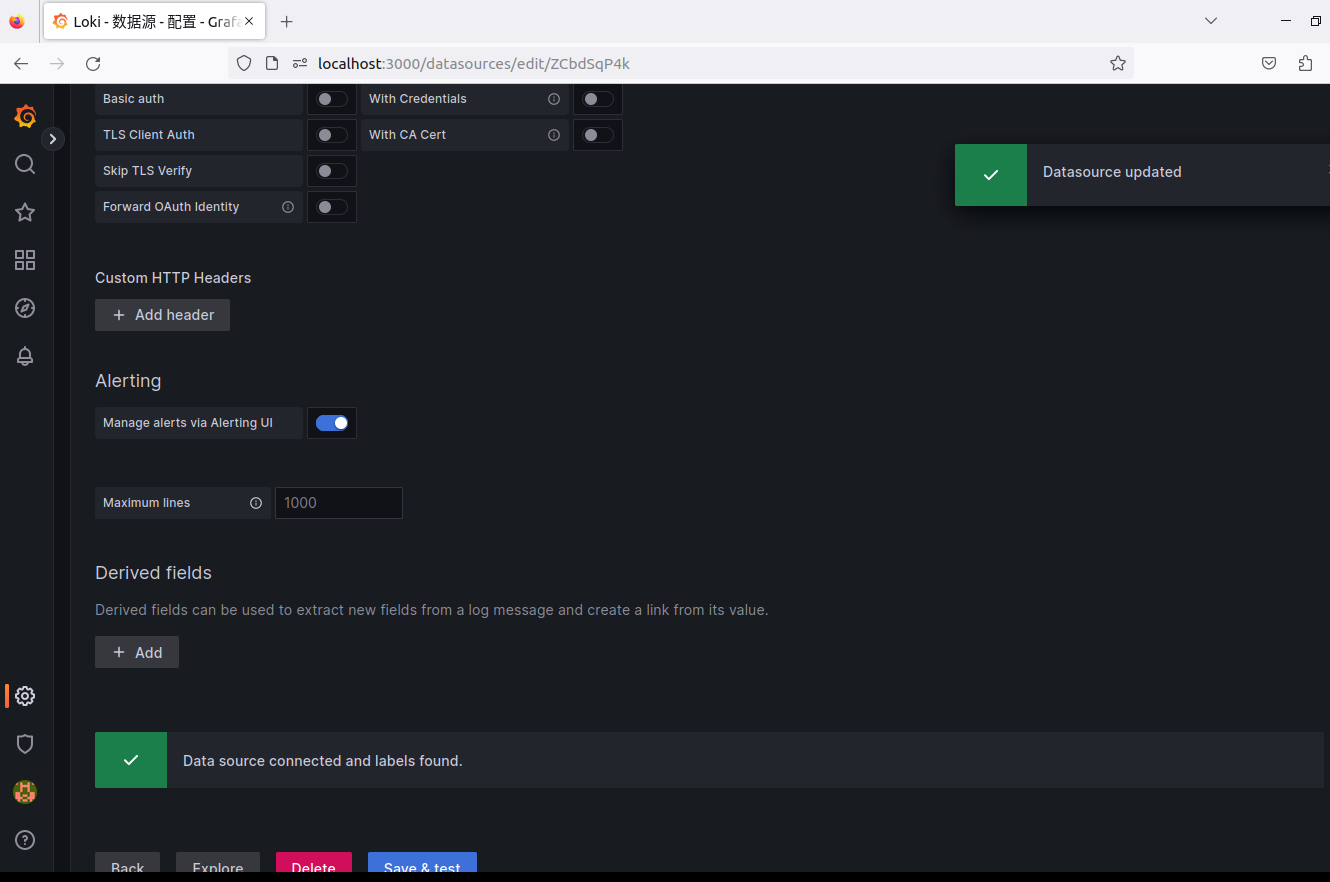This screenshot has height=882, width=1330.
Task: Open Starred dashboards star icon in sidebar
Action: point(25,212)
